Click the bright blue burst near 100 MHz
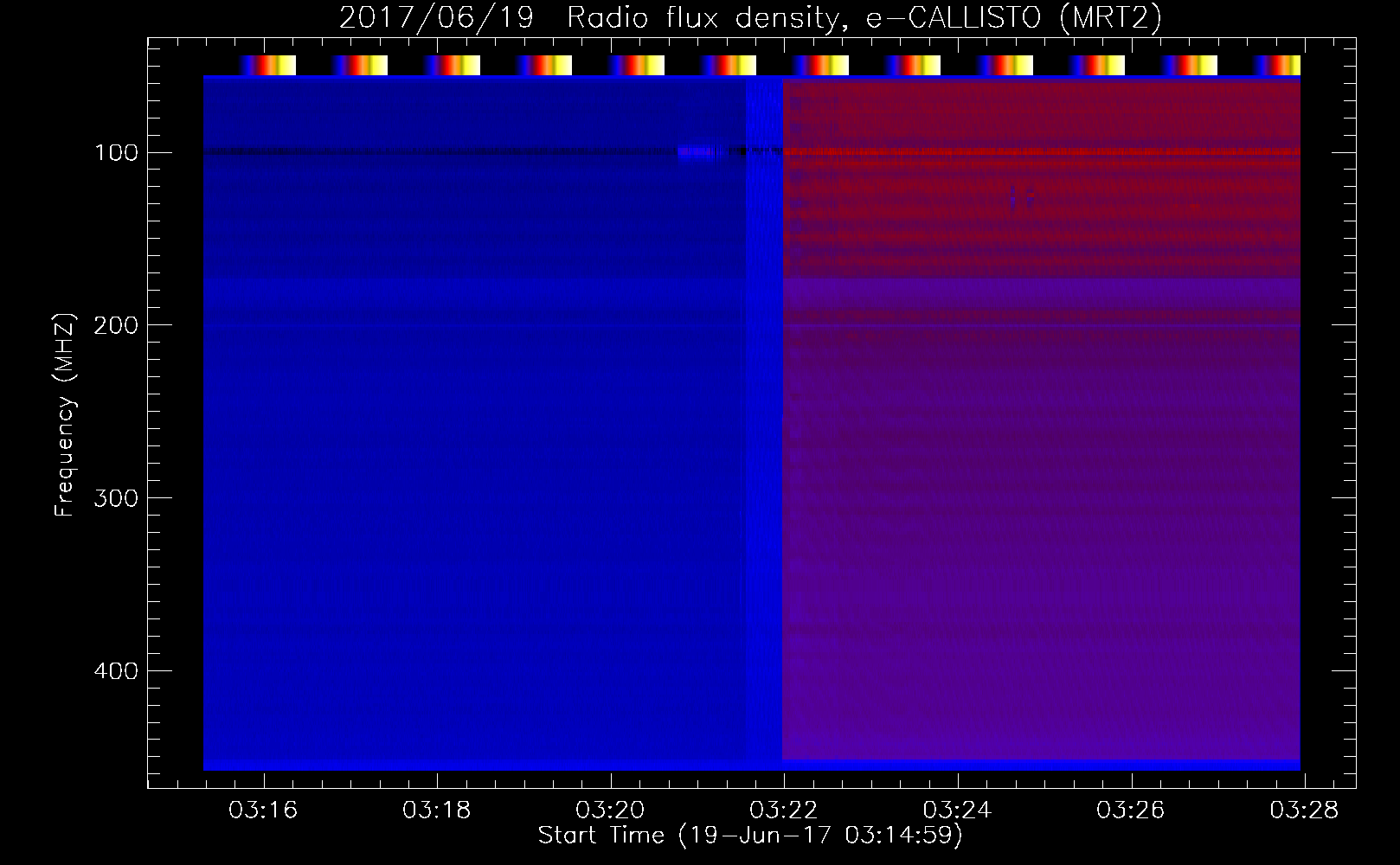The image size is (1400, 865). pyautogui.click(x=701, y=152)
